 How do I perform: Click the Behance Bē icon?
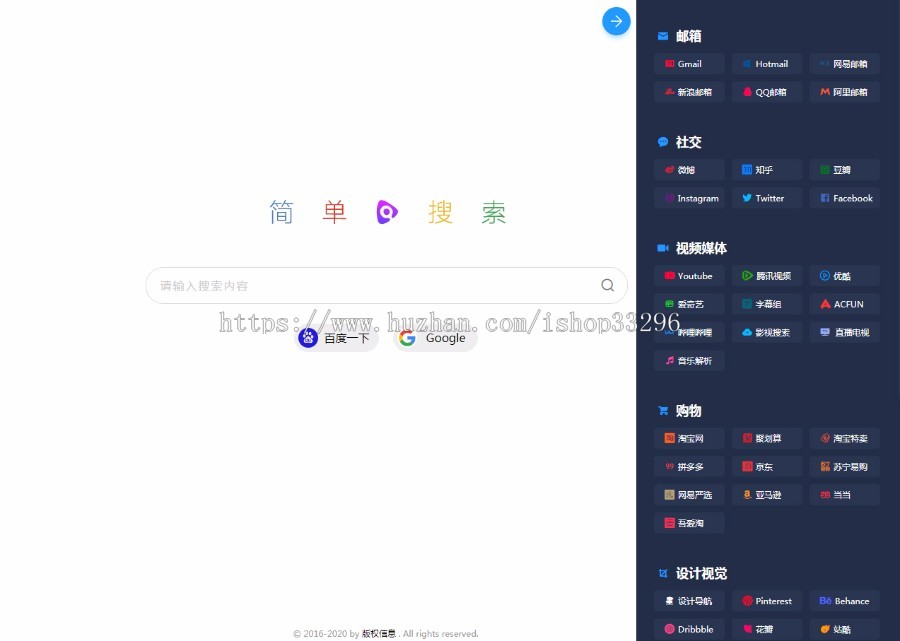[x=823, y=601]
